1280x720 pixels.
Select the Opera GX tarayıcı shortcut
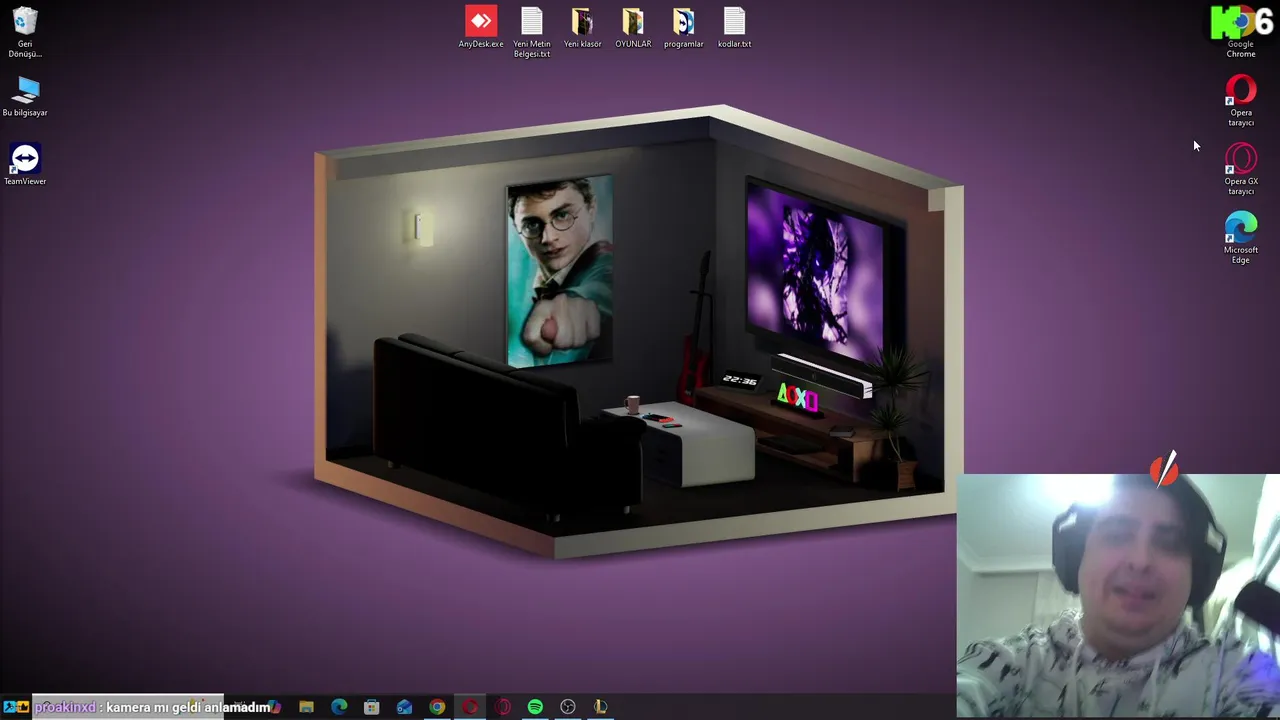click(x=1241, y=169)
